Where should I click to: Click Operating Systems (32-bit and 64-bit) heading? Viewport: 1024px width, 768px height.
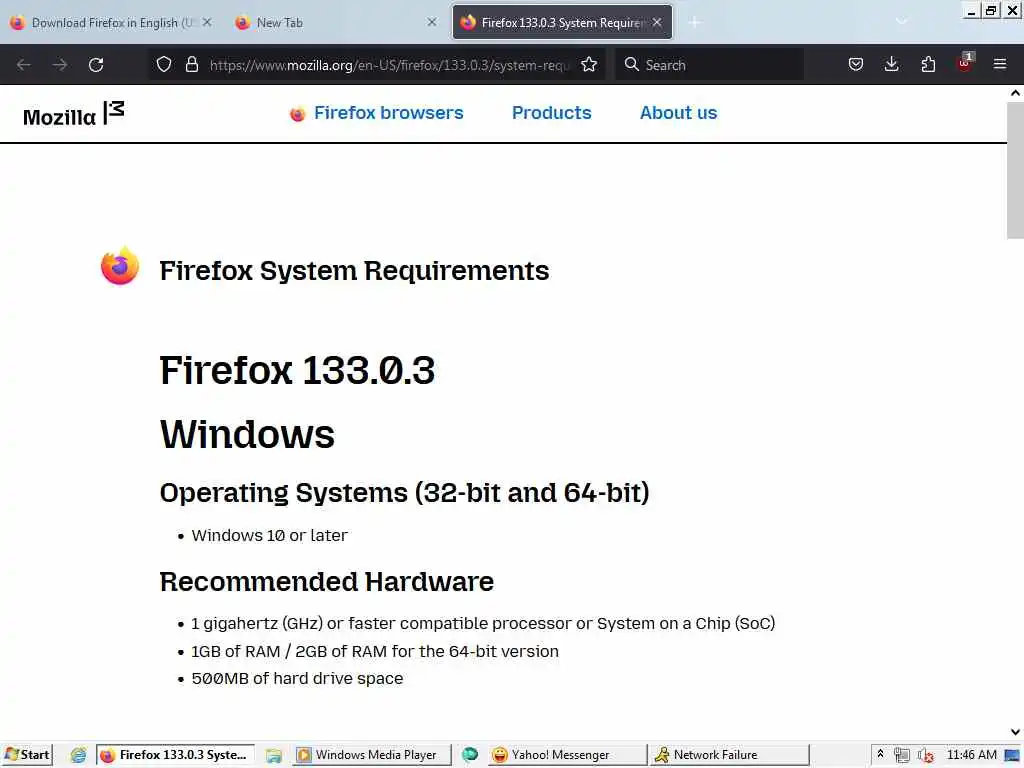point(404,493)
